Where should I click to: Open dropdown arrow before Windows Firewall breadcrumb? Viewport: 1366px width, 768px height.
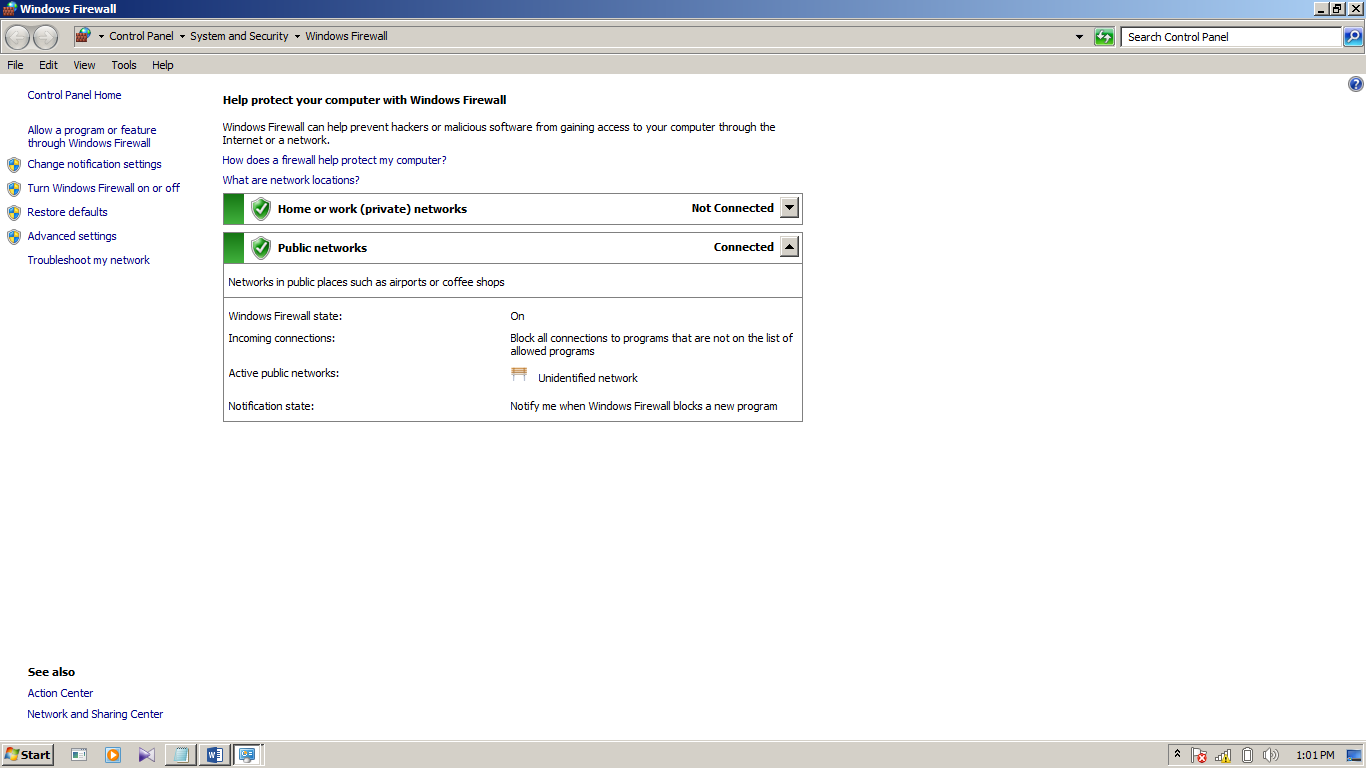(297, 37)
